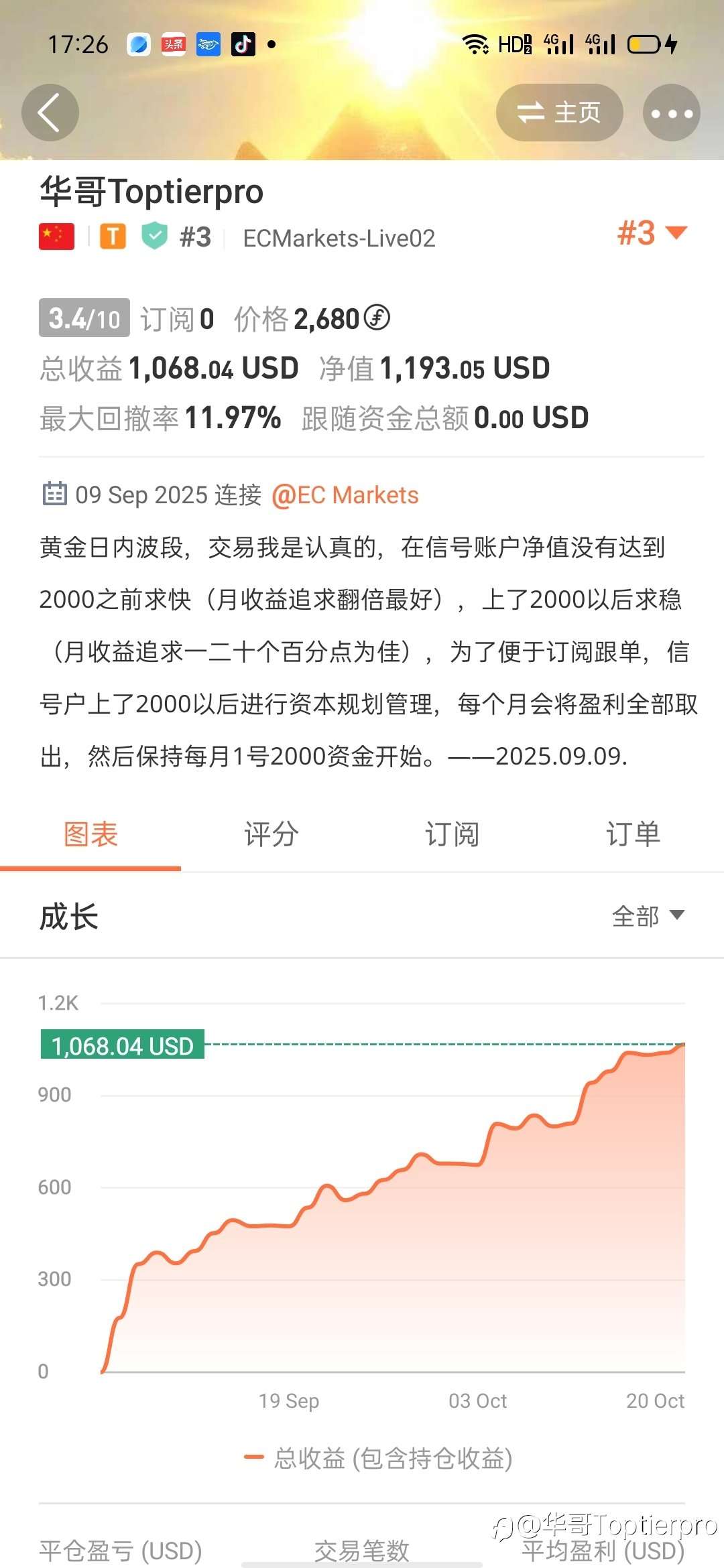
Task: Open the 全部 time range dropdown
Action: (648, 916)
